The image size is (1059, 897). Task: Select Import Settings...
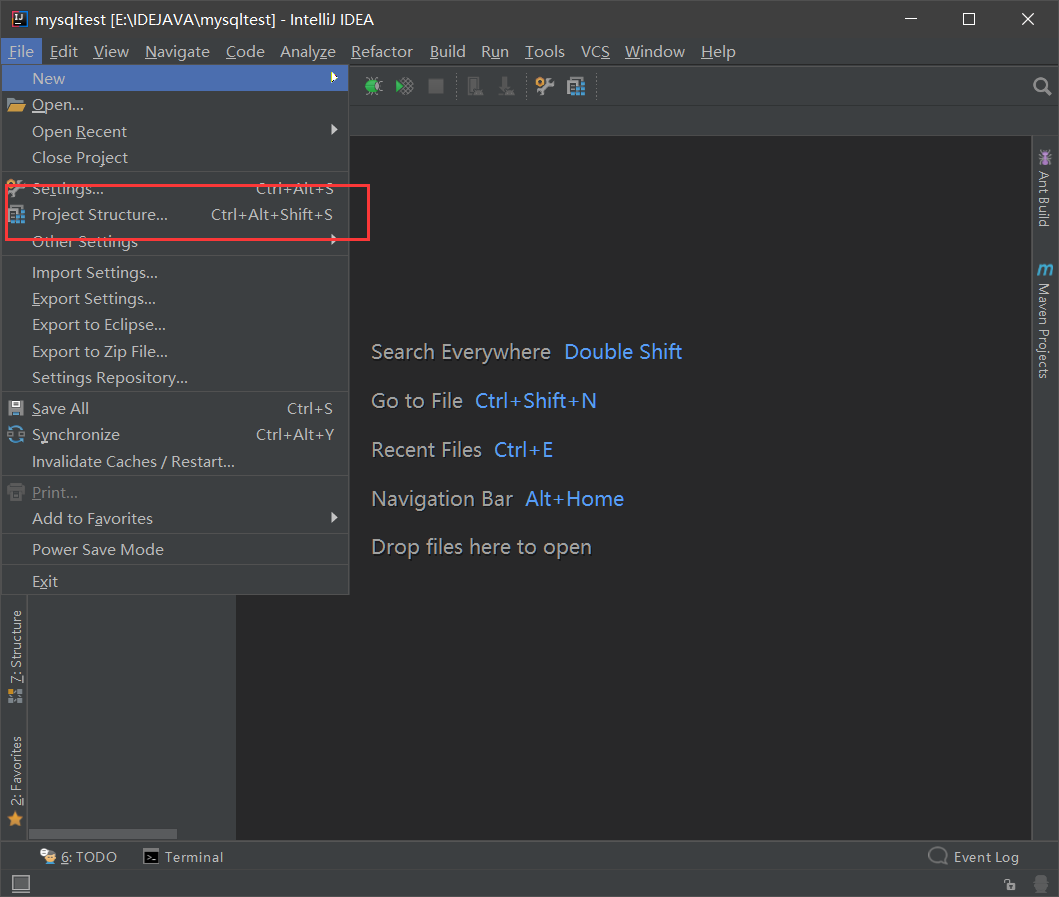point(176,272)
